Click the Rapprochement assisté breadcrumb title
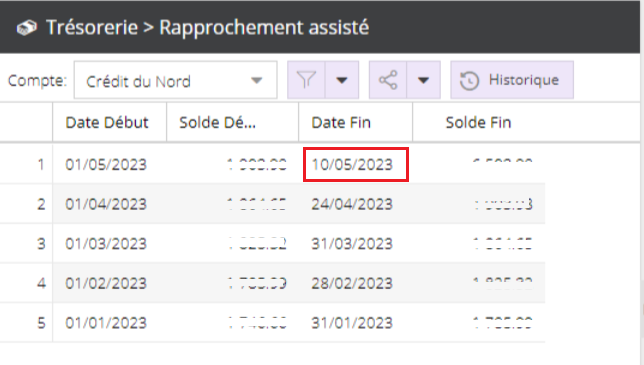This screenshot has width=644, height=365. pyautogui.click(x=264, y=28)
